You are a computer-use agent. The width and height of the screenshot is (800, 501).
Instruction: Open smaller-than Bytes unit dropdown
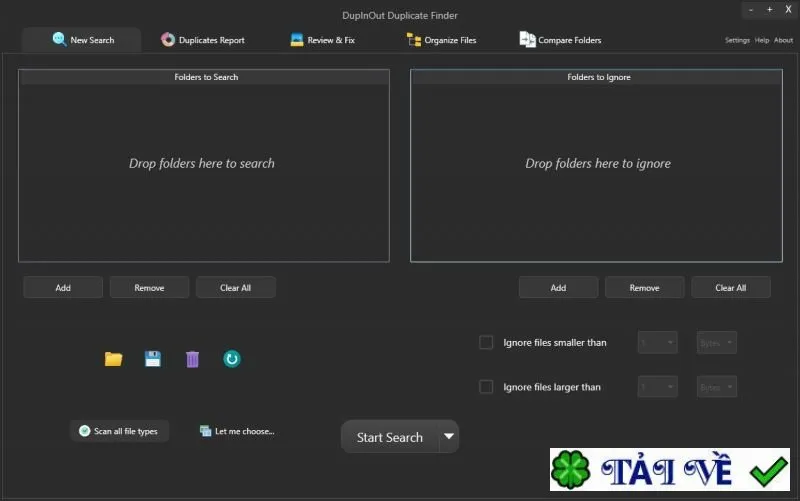[717, 342]
